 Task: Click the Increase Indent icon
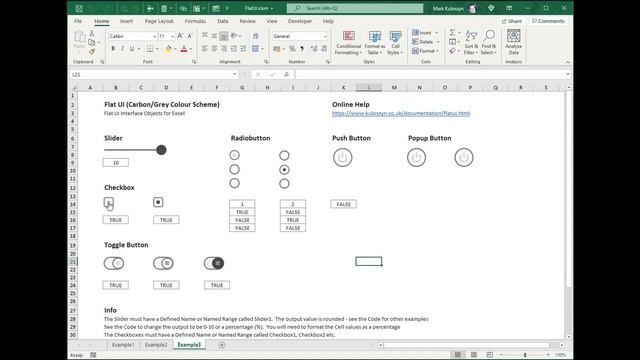[243, 49]
